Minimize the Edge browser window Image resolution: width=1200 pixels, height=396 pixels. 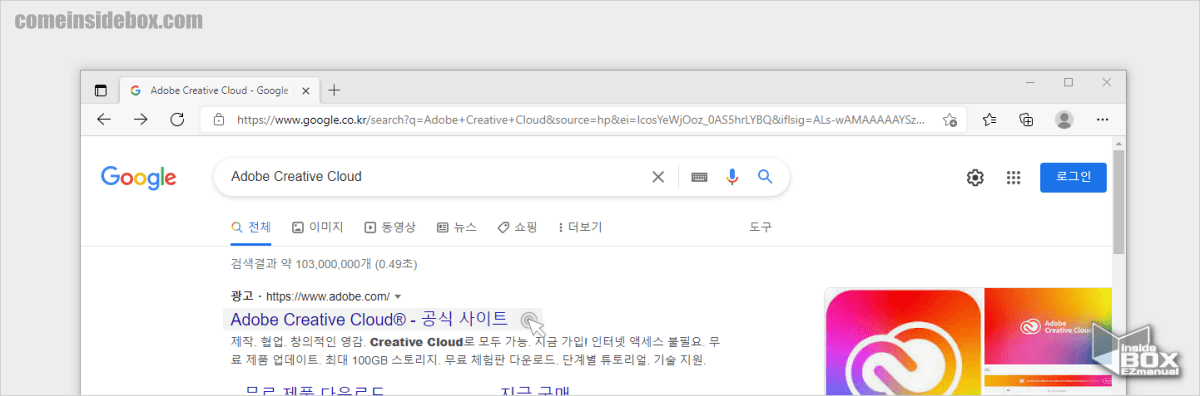[1029, 82]
